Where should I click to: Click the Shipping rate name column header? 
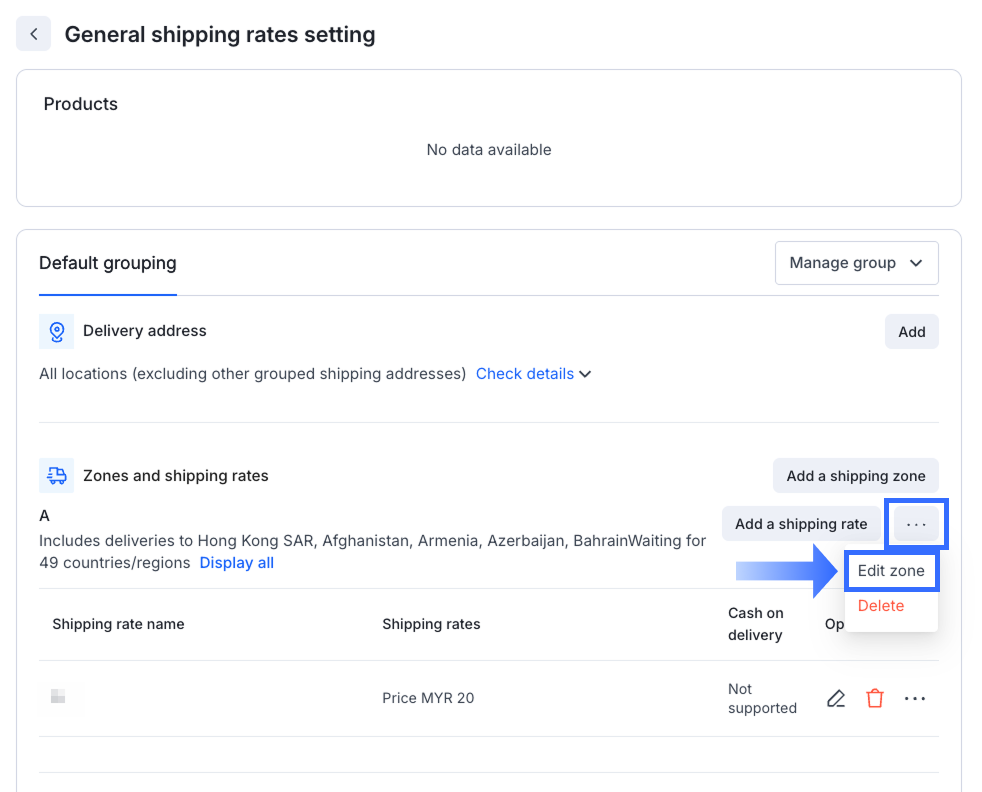point(118,624)
